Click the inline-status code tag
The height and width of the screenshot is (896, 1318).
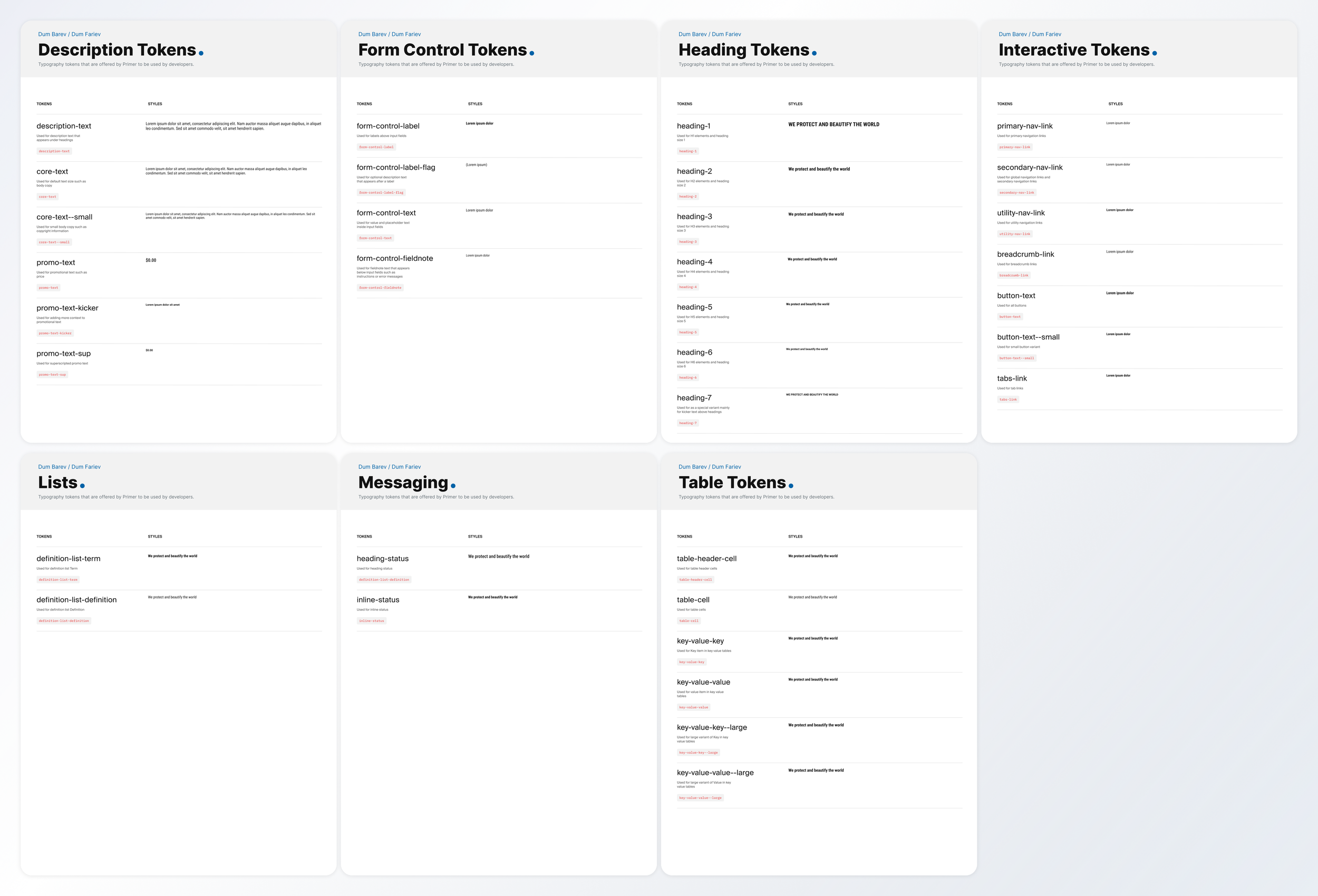pyautogui.click(x=371, y=621)
